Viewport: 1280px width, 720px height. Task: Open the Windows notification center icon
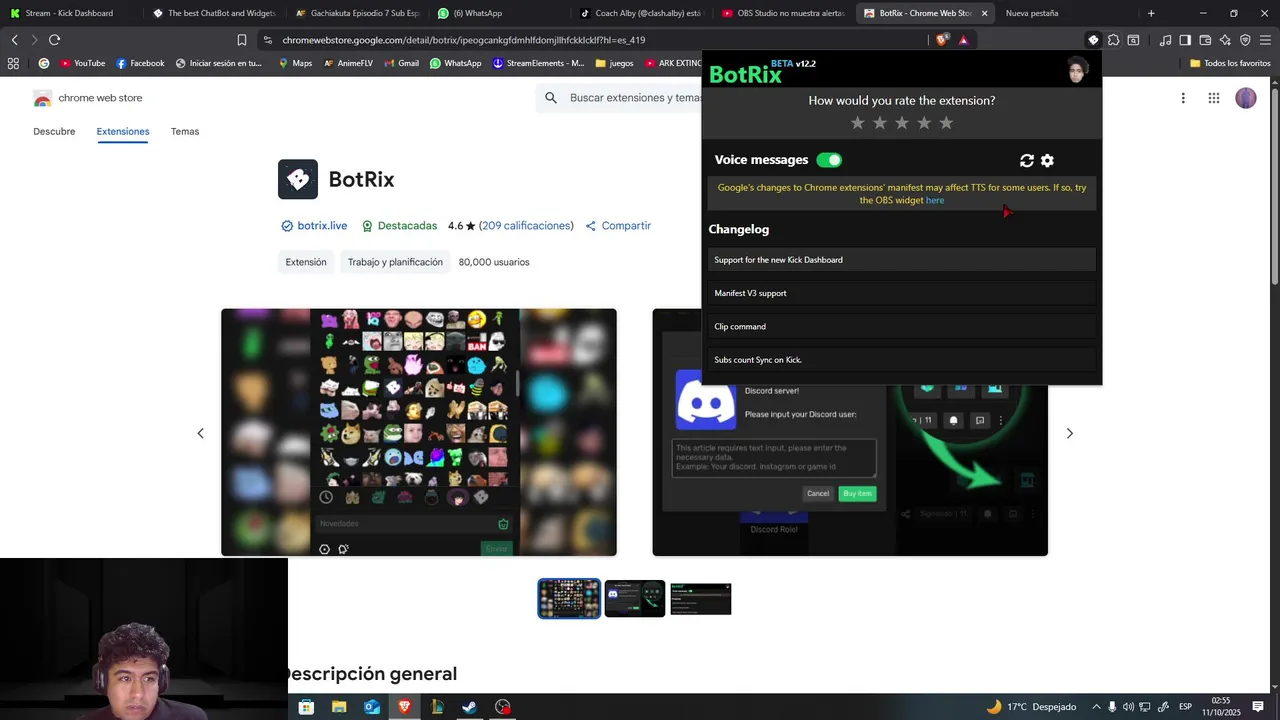coord(1258,707)
